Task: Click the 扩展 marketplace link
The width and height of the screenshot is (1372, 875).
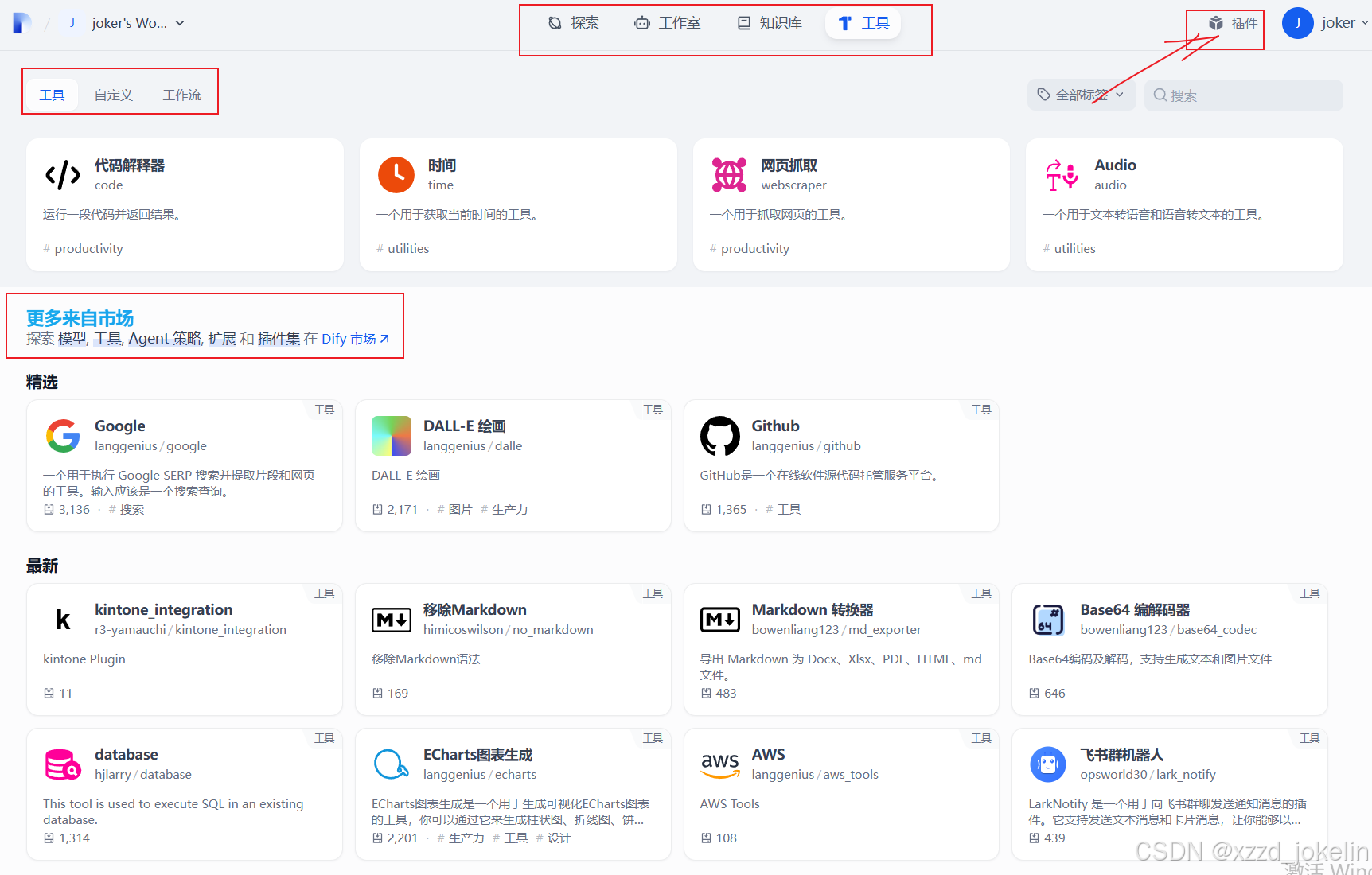Action: [222, 339]
